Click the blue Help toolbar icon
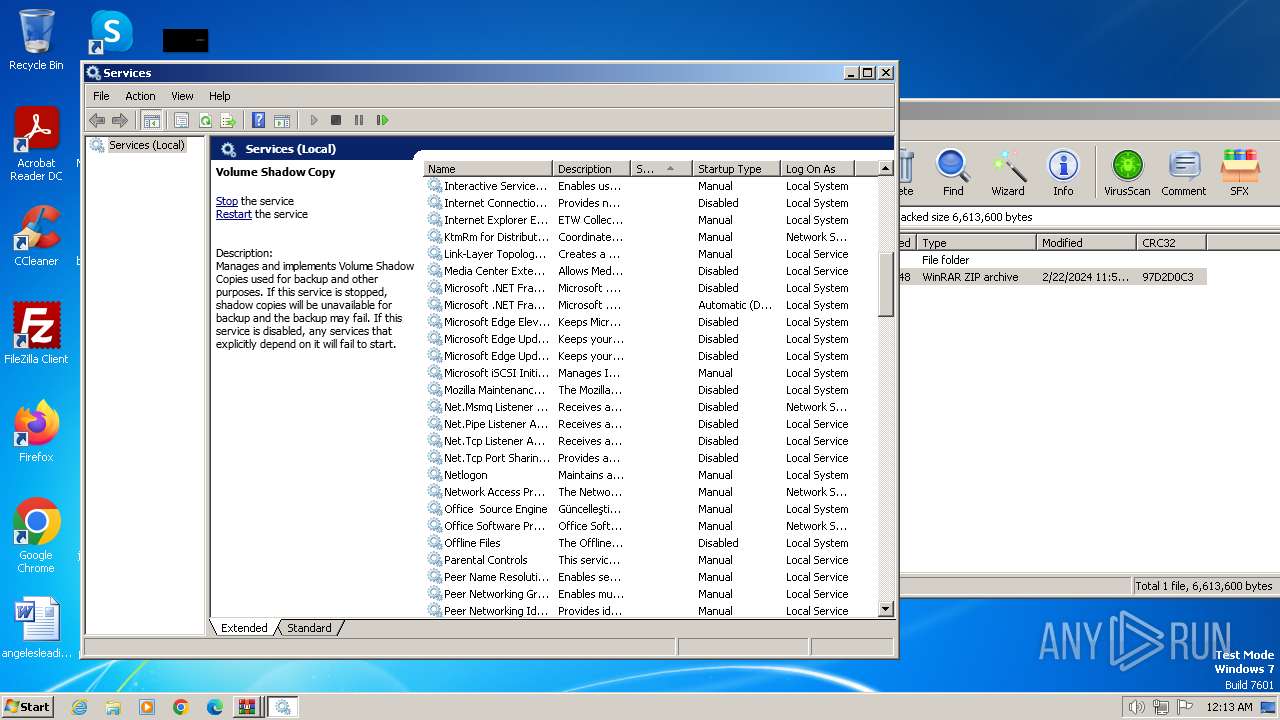 tap(258, 120)
